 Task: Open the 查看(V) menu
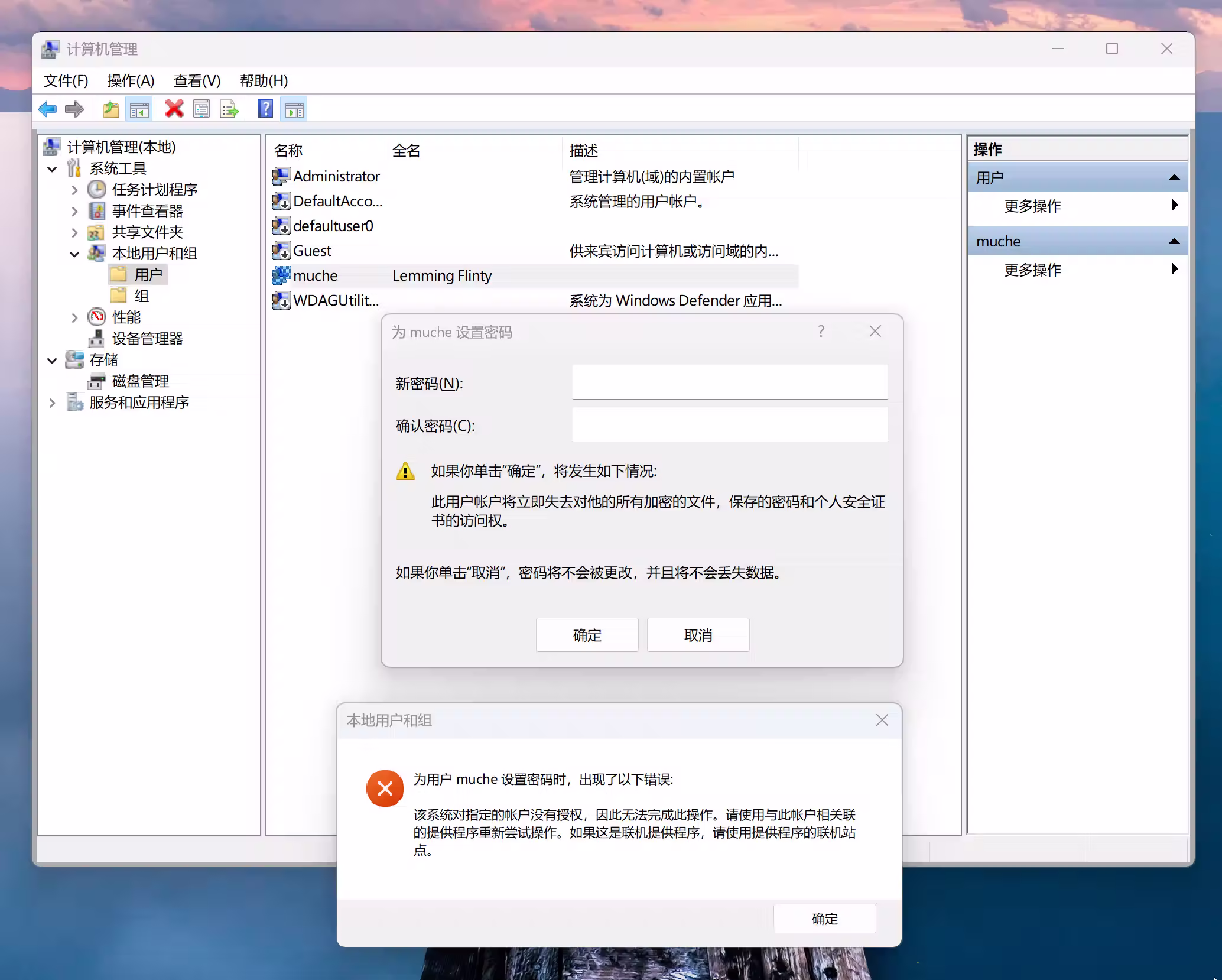click(197, 81)
